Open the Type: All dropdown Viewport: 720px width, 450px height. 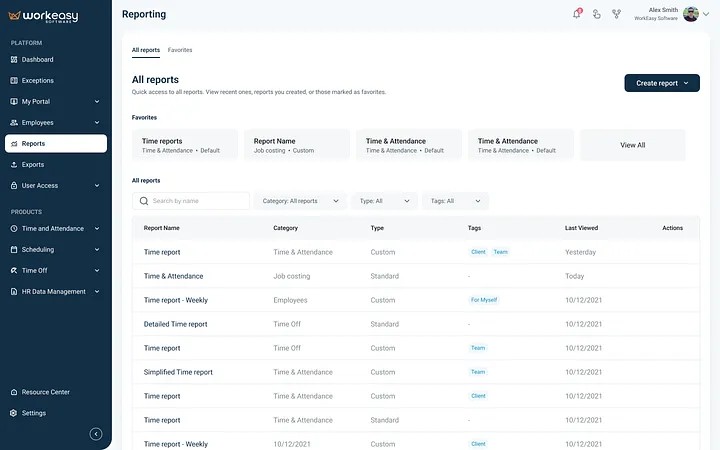point(384,201)
